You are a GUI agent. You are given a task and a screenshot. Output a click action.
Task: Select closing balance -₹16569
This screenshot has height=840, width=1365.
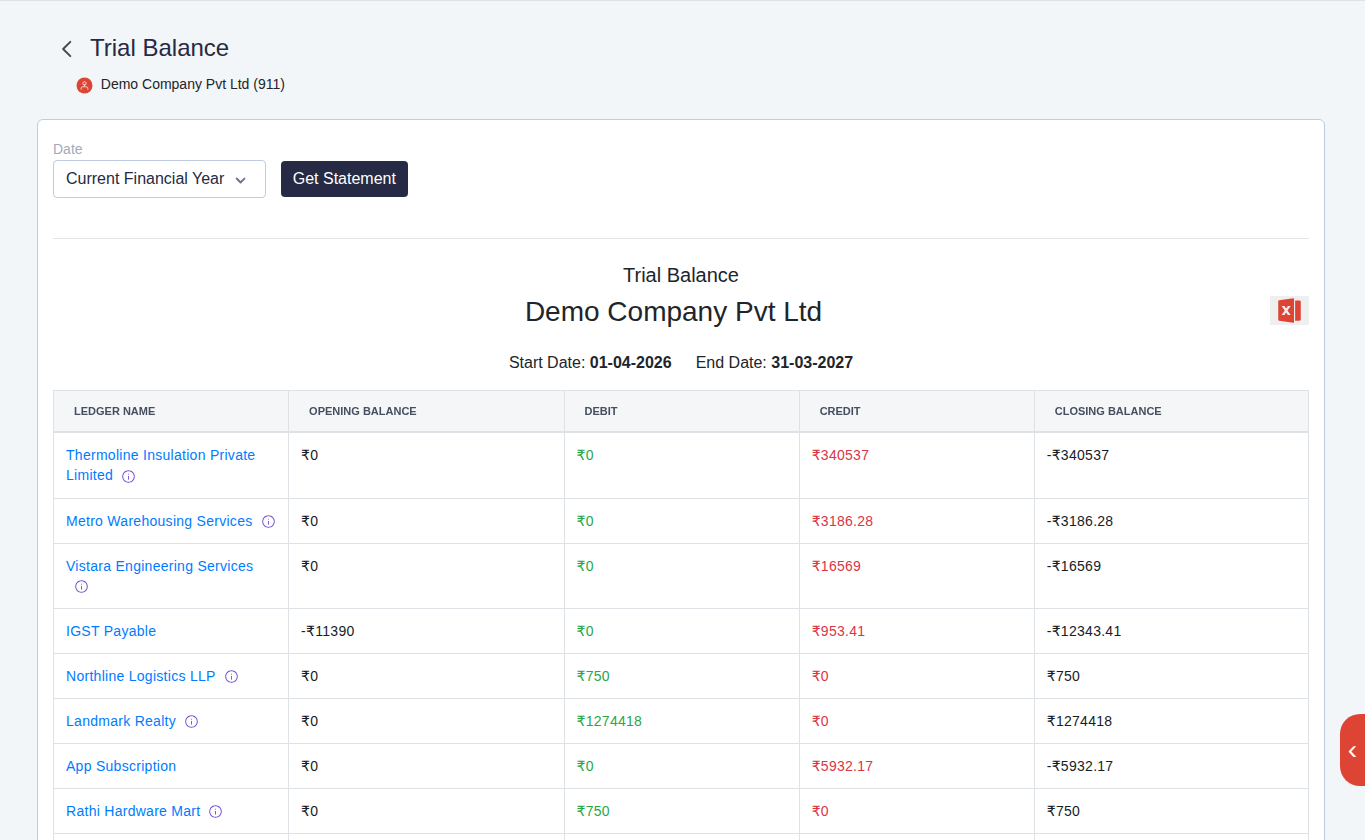[x=1074, y=566]
